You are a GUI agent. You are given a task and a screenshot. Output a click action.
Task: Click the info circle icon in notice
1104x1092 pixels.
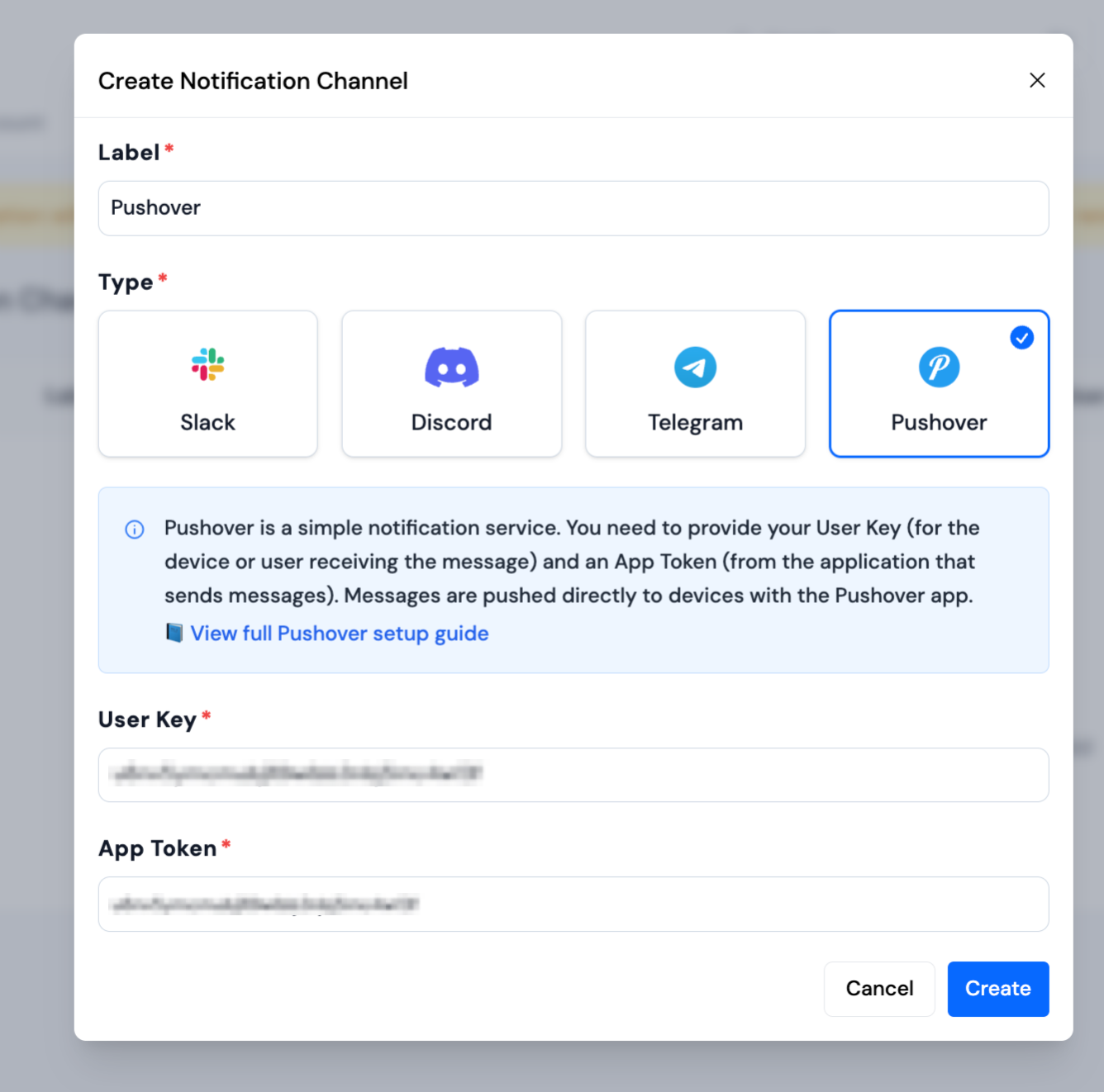click(135, 529)
